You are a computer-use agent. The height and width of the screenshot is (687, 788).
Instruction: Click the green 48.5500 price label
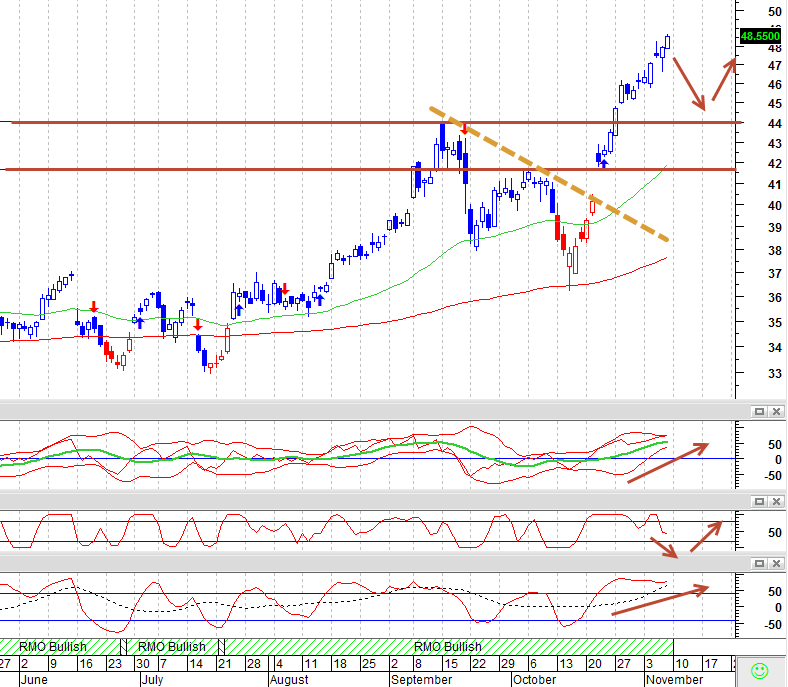[760, 36]
